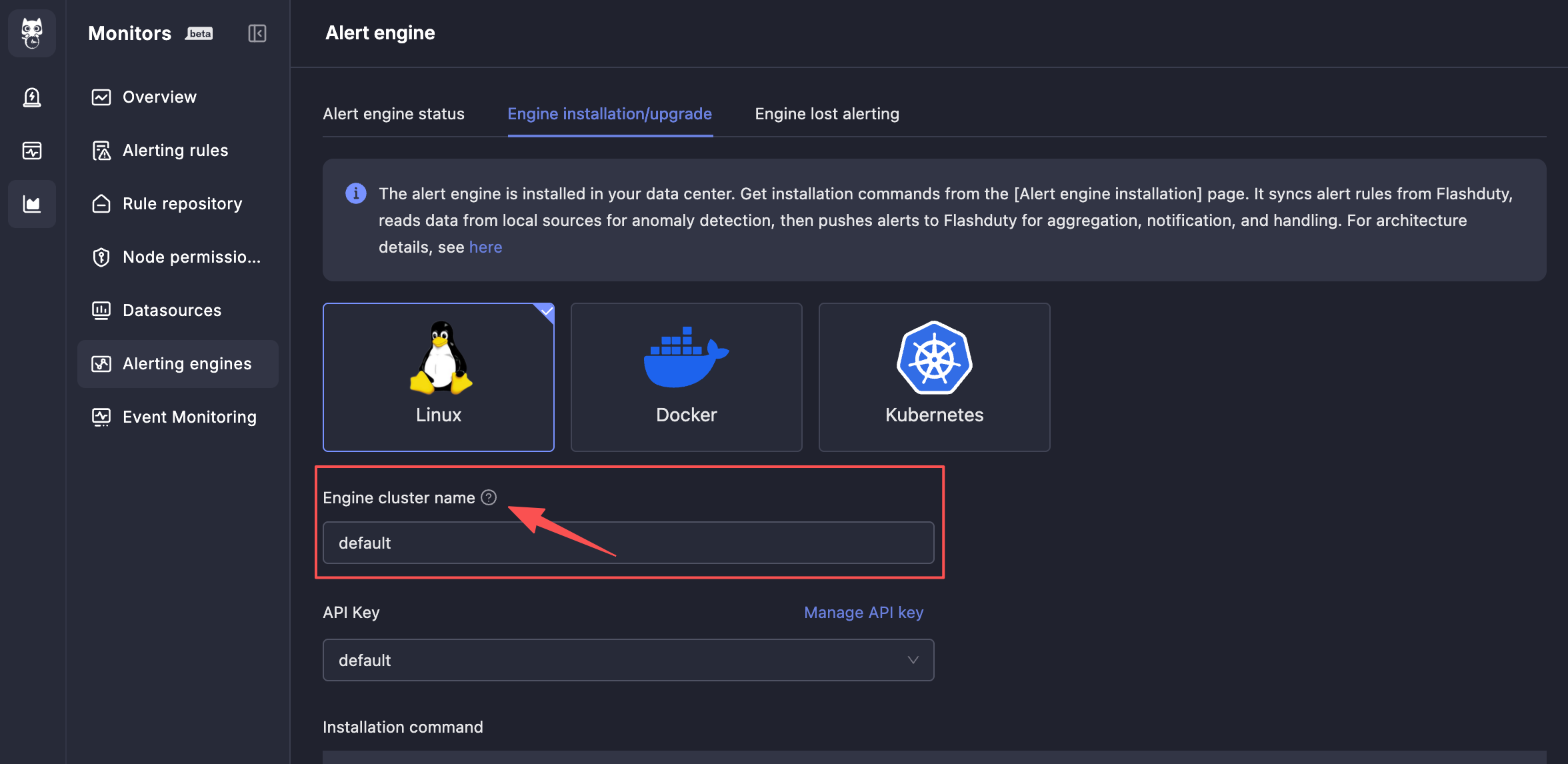1568x764 pixels.
Task: Select the Monitors chart icon in left rail
Action: pyautogui.click(x=31, y=204)
